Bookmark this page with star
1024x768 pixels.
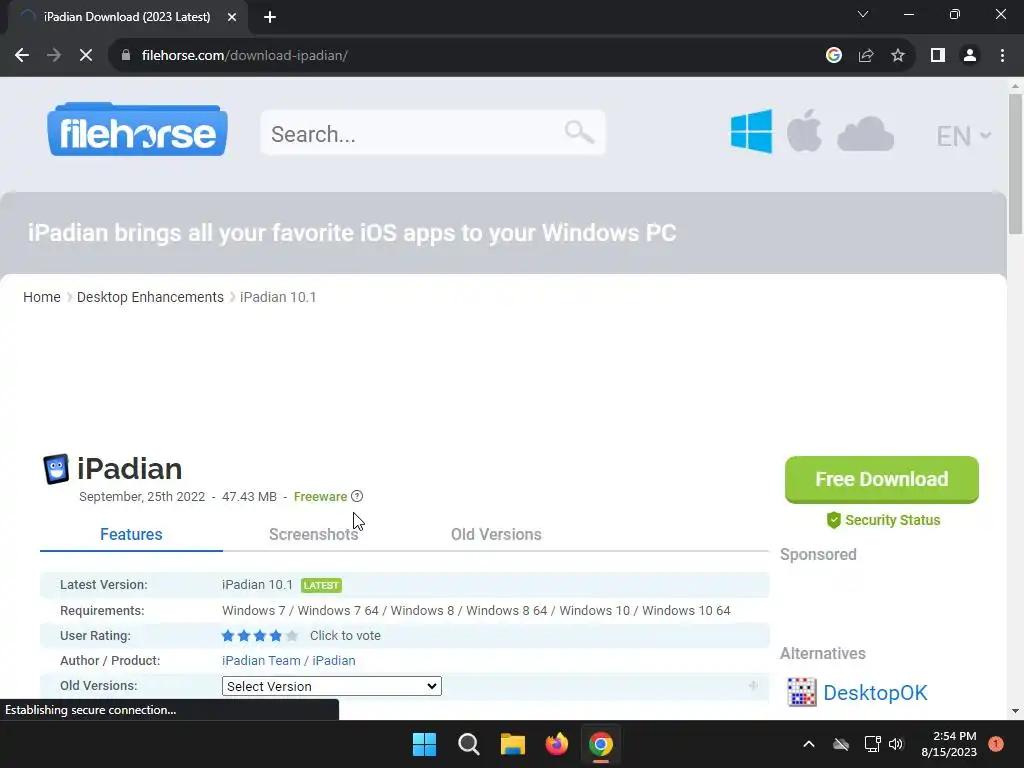[898, 56]
